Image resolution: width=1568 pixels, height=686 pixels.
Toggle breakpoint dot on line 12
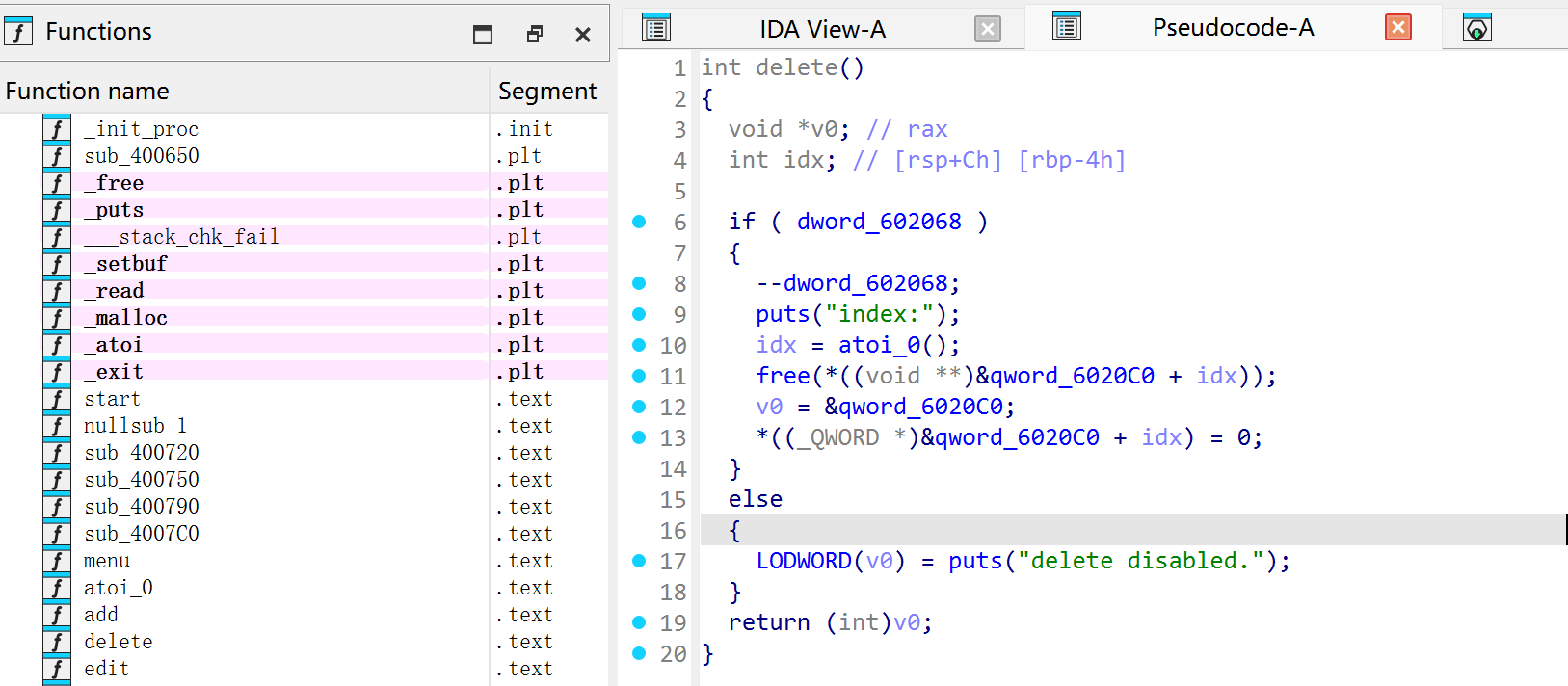click(x=639, y=407)
